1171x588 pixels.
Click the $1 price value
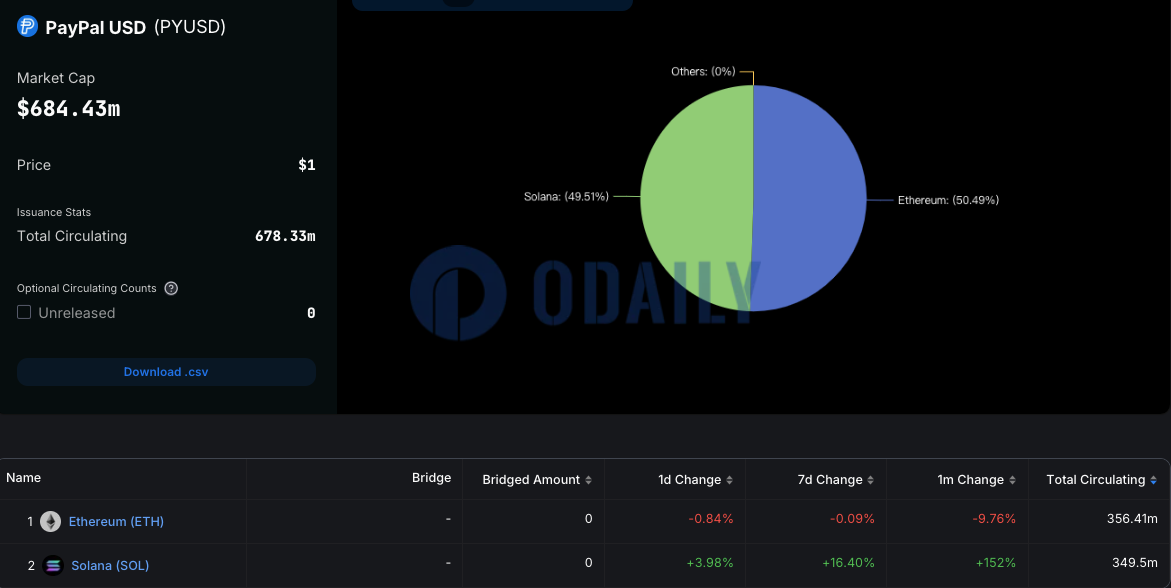click(307, 165)
